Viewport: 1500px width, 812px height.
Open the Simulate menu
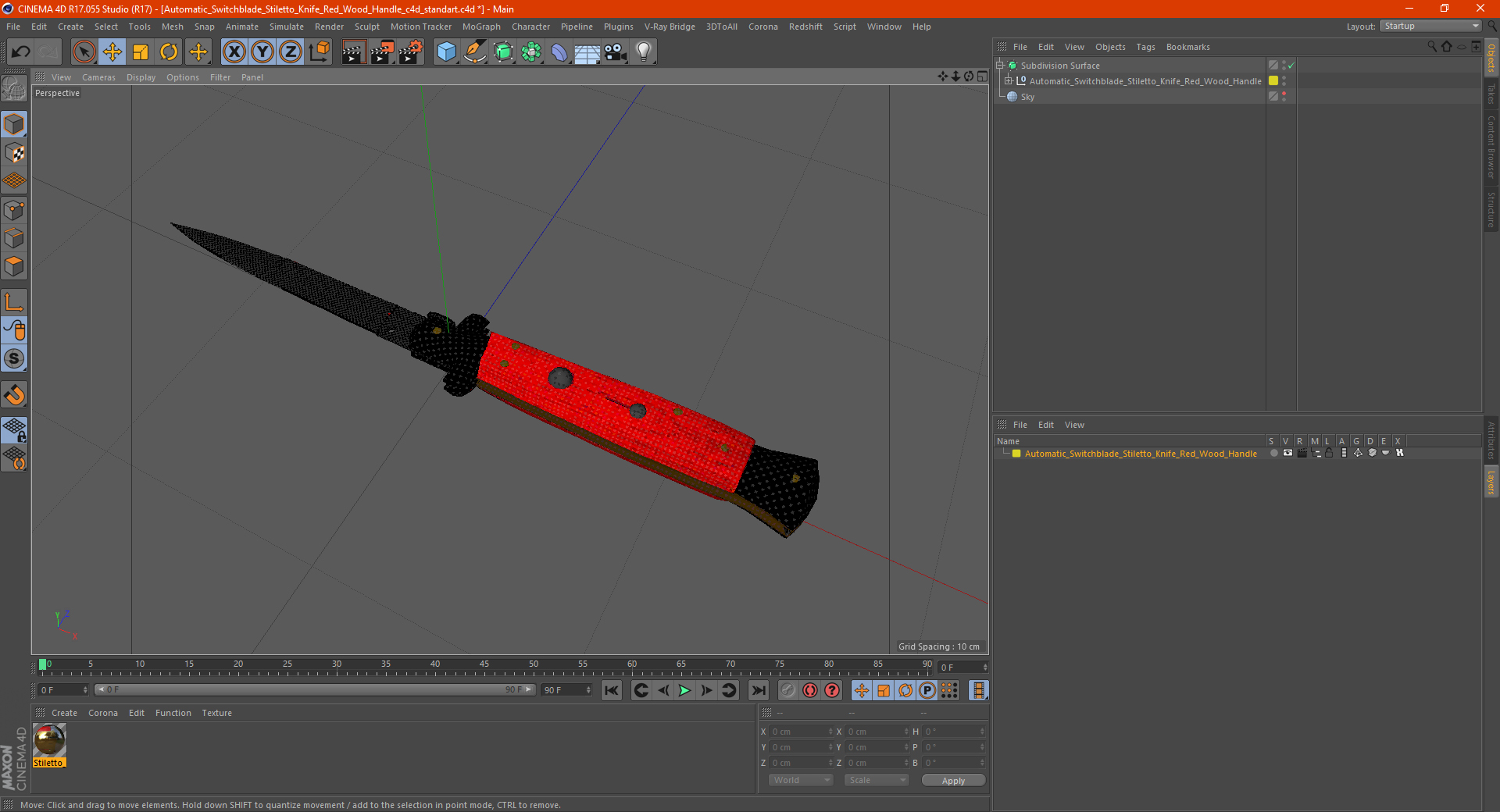[287, 27]
